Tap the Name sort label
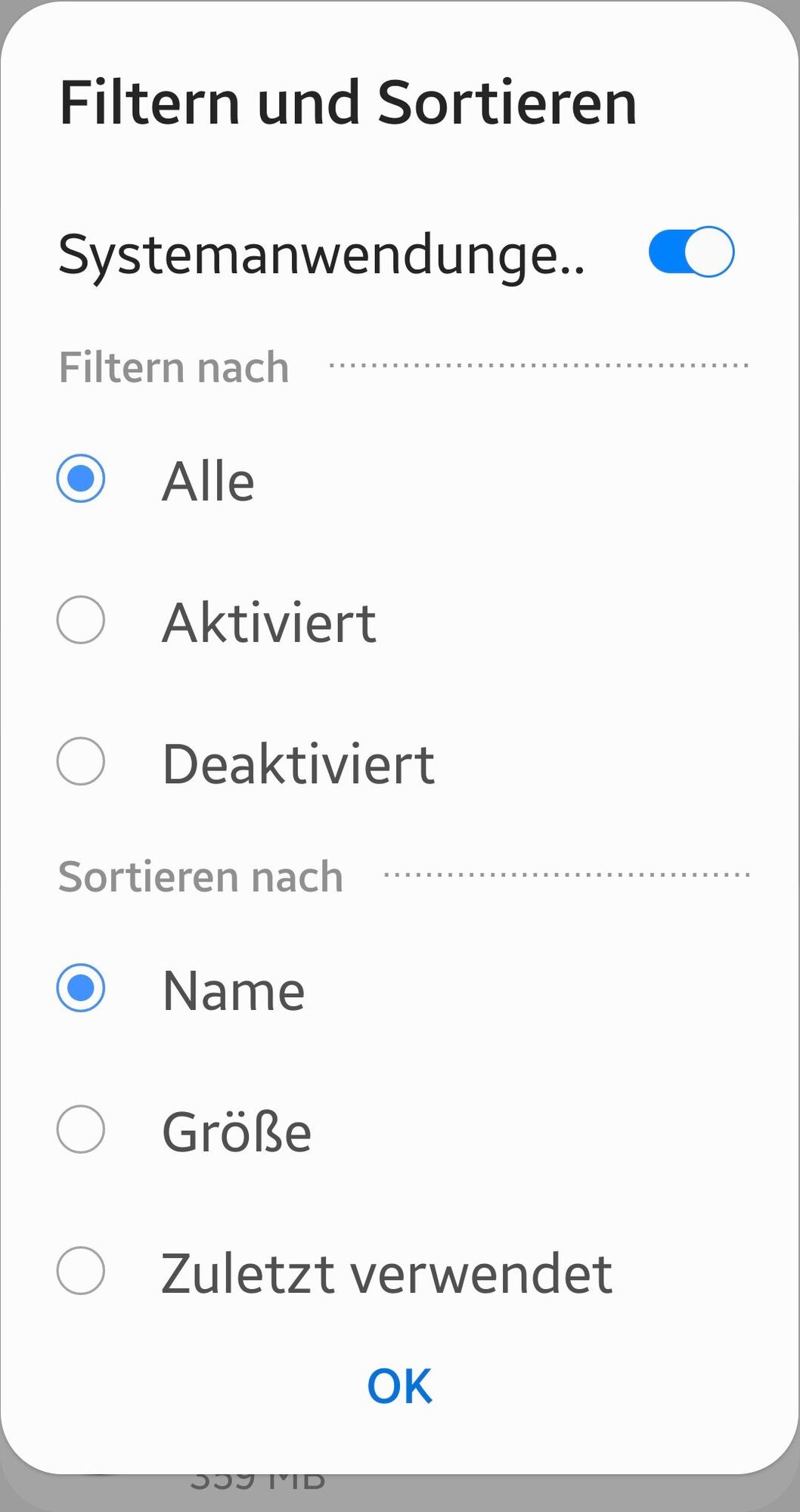 click(234, 990)
